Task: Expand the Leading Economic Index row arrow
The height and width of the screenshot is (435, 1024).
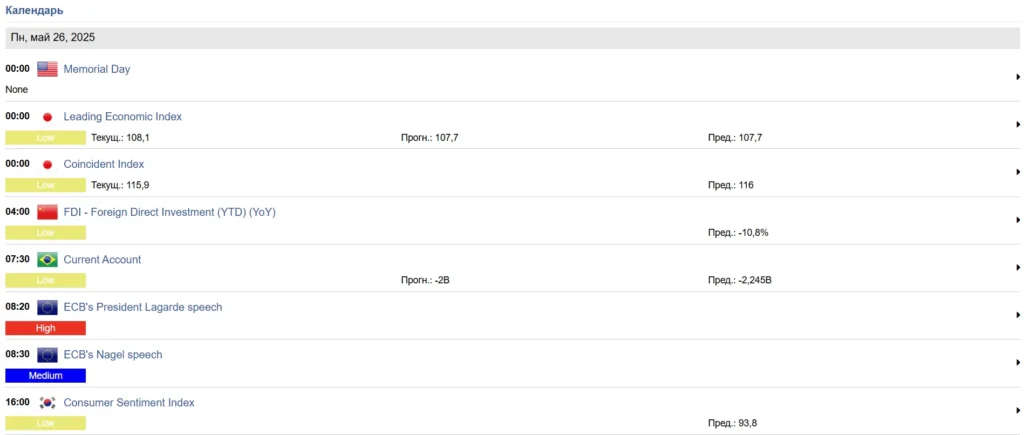Action: coord(1017,124)
